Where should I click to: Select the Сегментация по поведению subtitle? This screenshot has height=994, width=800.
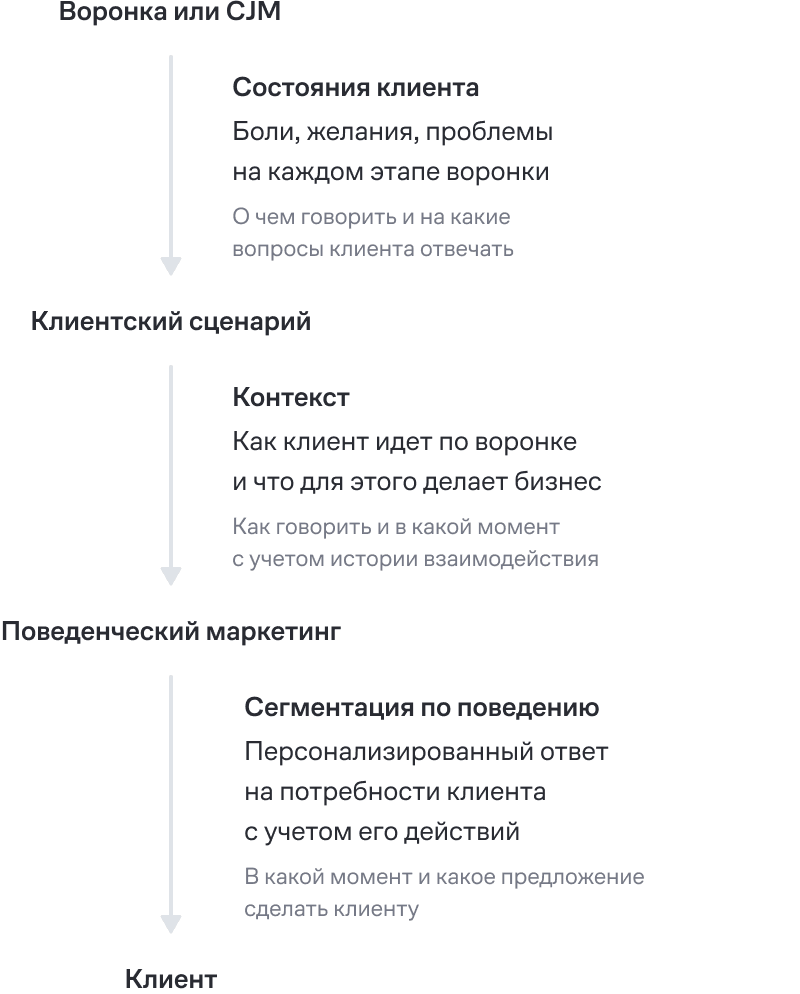tap(422, 708)
